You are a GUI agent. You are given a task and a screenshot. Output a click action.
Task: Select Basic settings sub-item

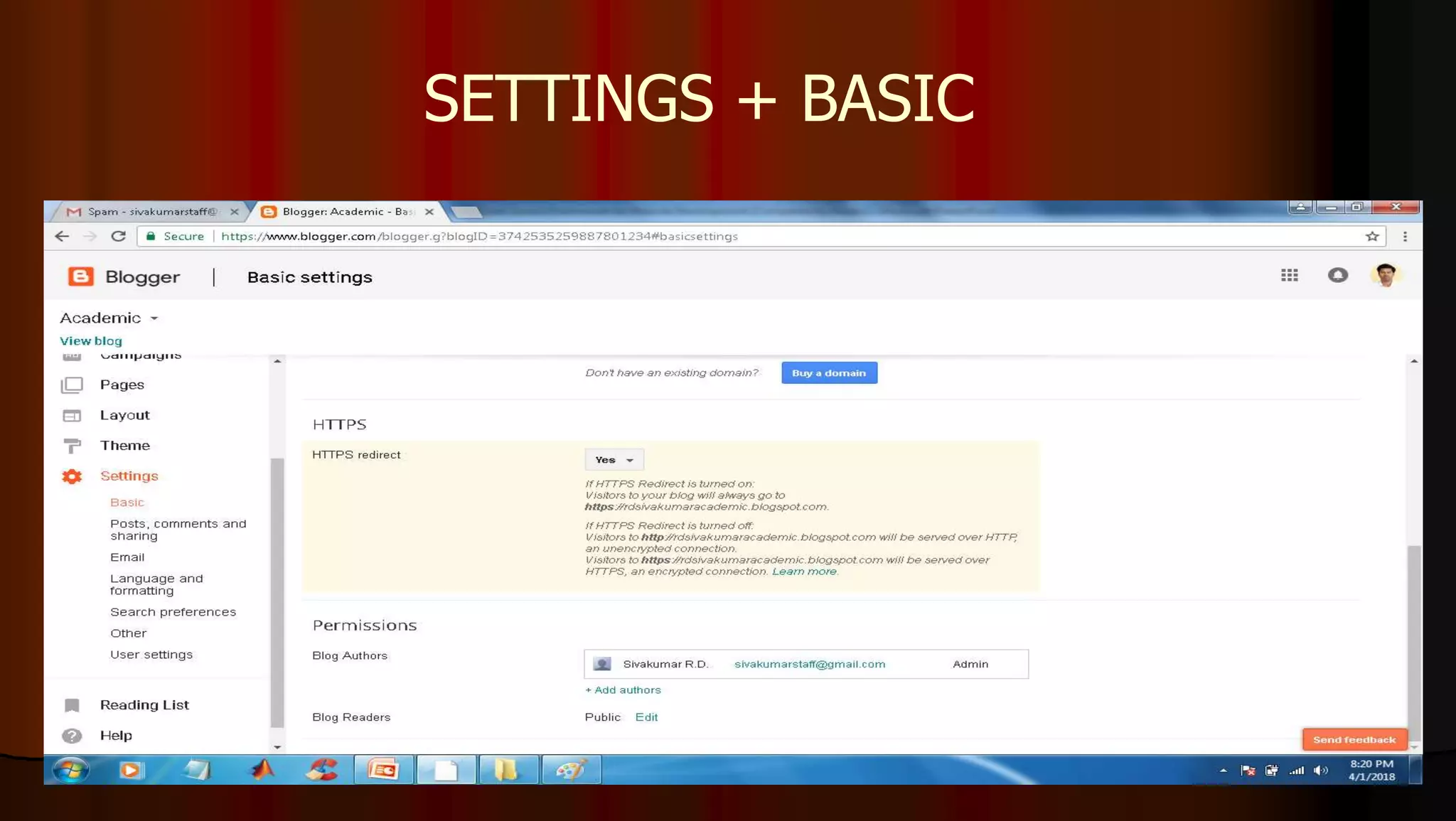pyautogui.click(x=127, y=503)
